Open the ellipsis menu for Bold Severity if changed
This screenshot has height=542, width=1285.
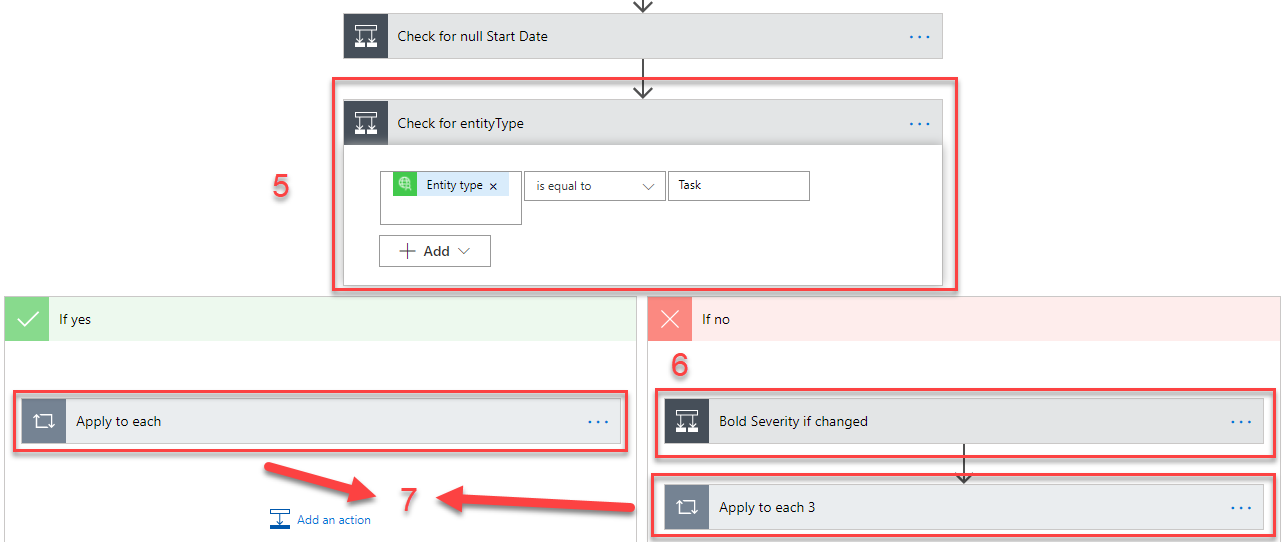[x=1241, y=421]
